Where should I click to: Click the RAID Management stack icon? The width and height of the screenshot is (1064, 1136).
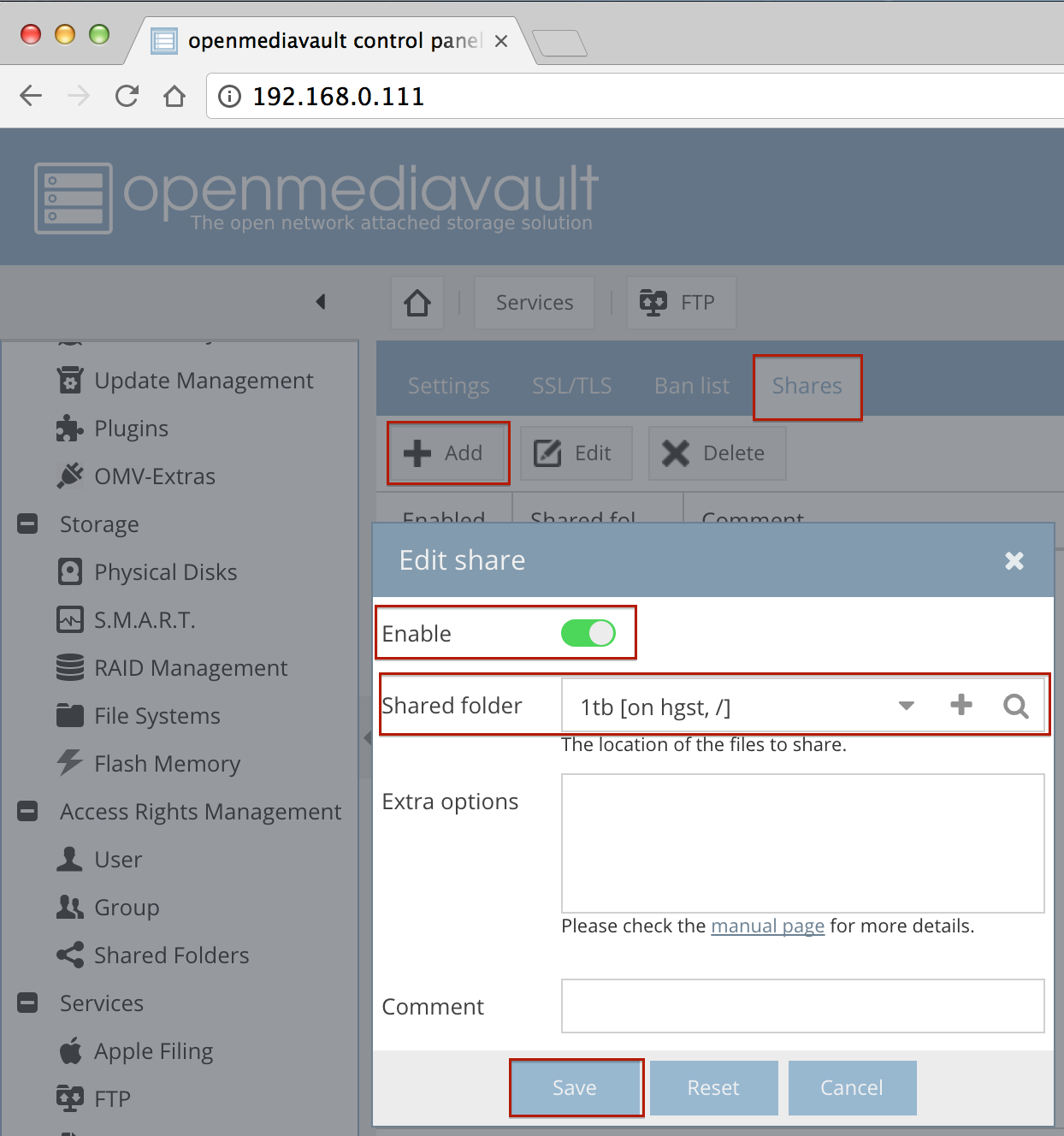[x=70, y=667]
